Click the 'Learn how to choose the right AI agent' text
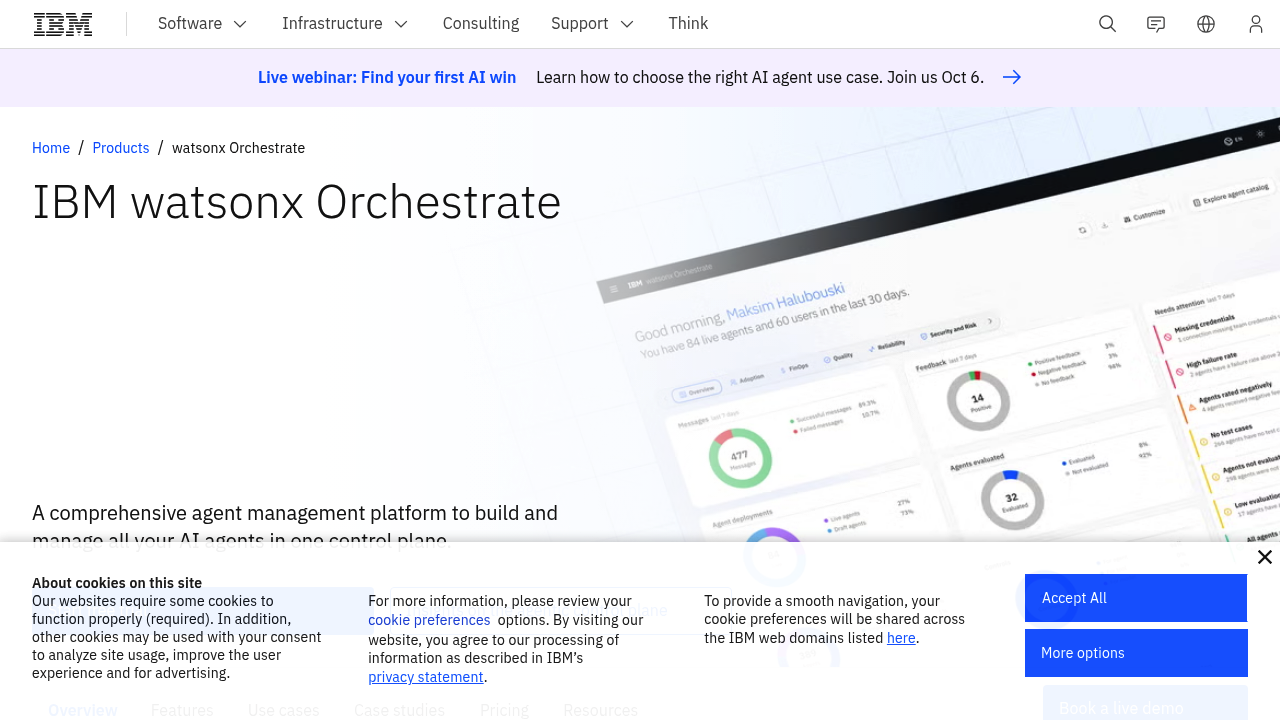The height and width of the screenshot is (720, 1280). coord(760,77)
